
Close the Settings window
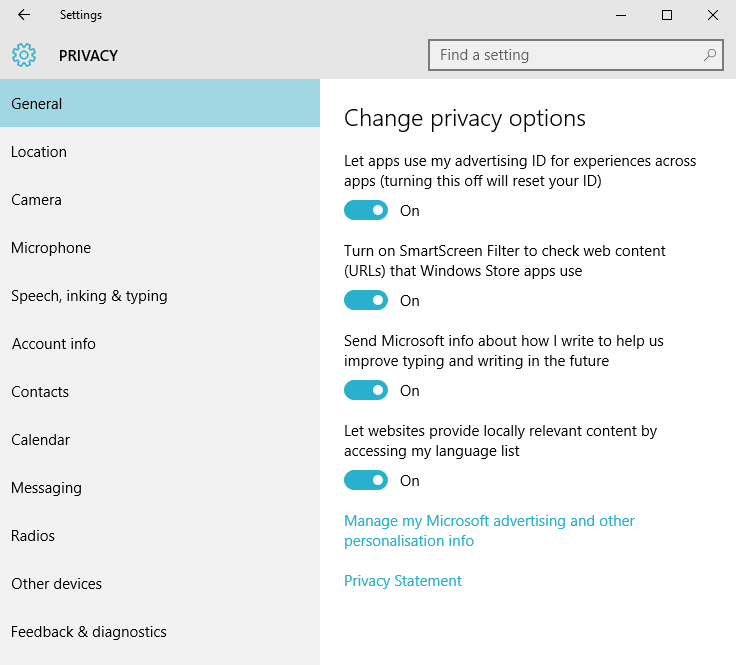click(x=713, y=15)
